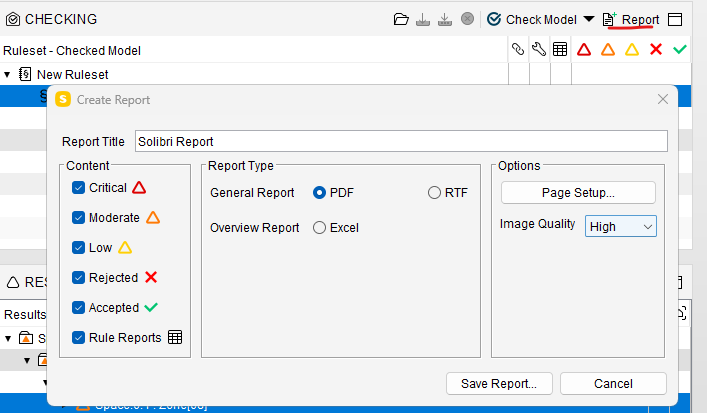The width and height of the screenshot is (707, 413).
Task: Uncheck the Accepted checkbox
Action: (78, 307)
